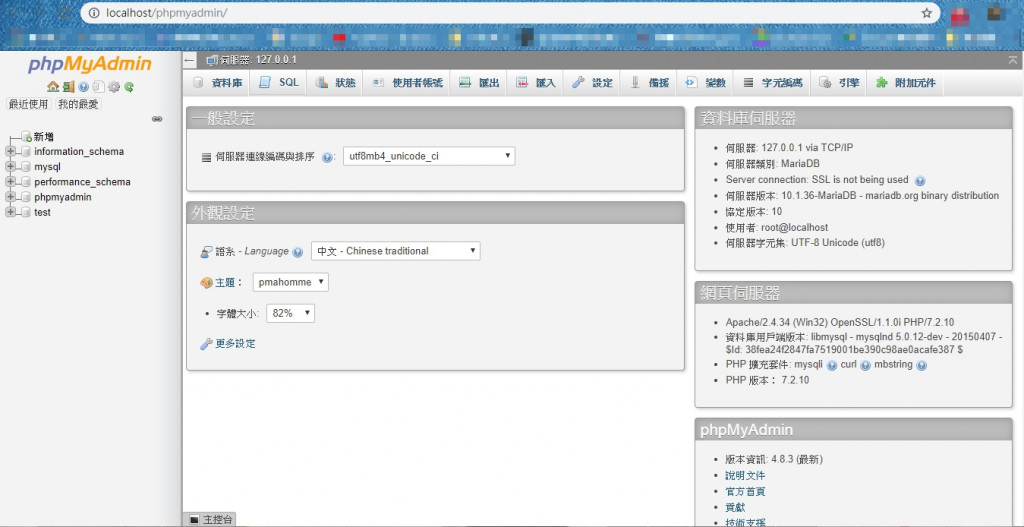This screenshot has height=527, width=1024.
Task: Open the Chinese traditional language dropdown
Action: (396, 251)
